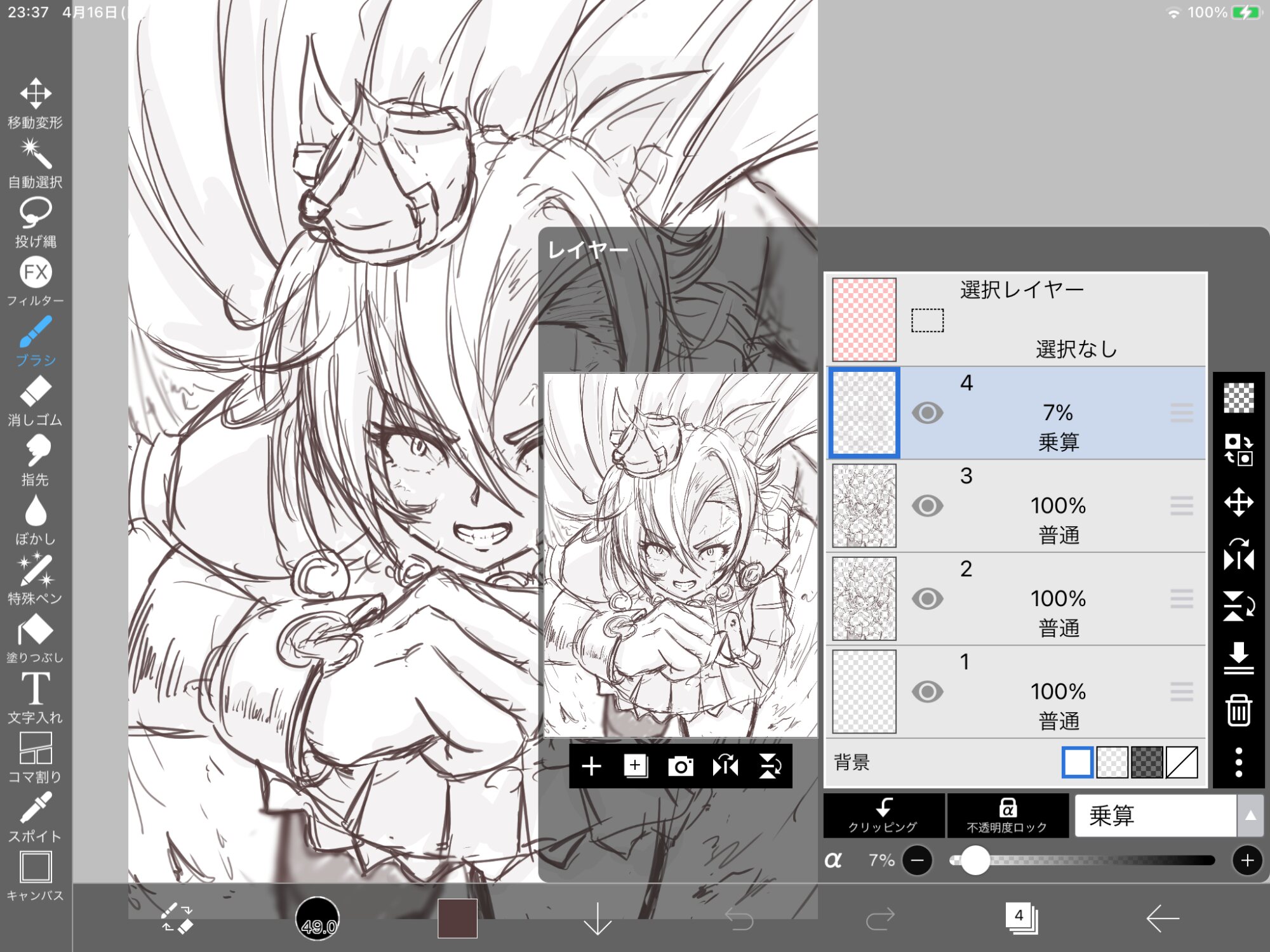Redo the last action
This screenshot has height=952, width=1270.
[x=880, y=918]
